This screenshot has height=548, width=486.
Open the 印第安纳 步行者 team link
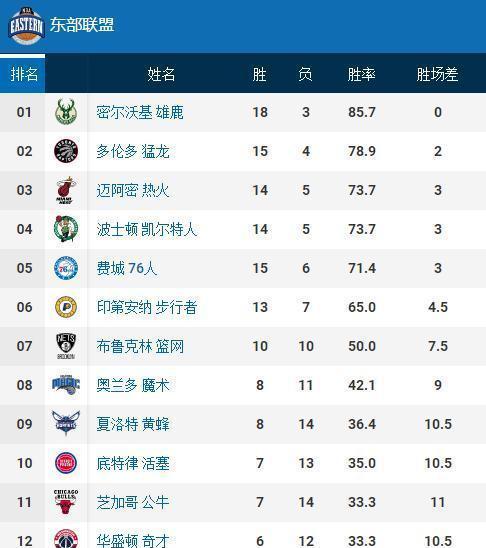point(147,308)
